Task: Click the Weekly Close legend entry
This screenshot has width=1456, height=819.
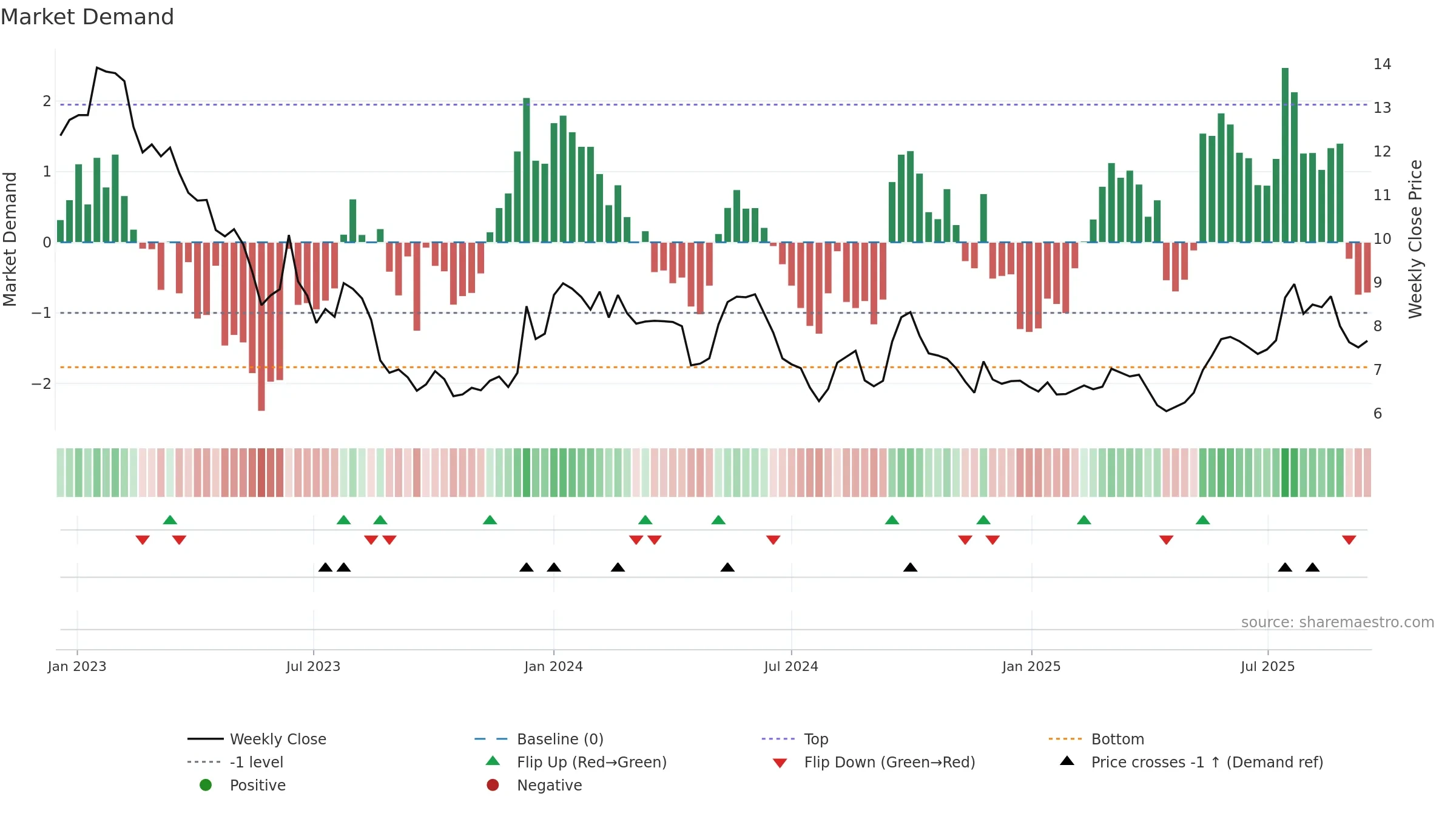Action: click(x=257, y=739)
